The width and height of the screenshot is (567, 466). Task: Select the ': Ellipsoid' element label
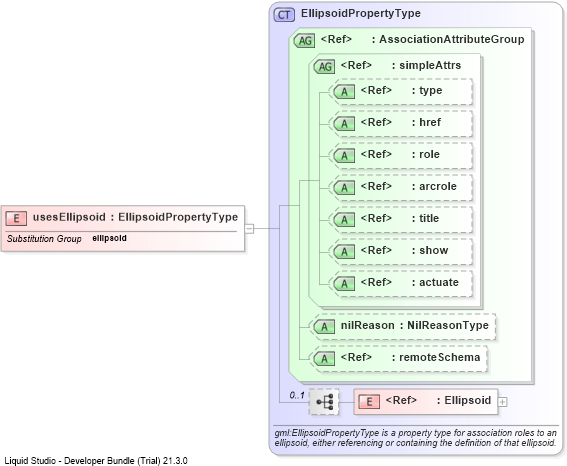click(464, 400)
